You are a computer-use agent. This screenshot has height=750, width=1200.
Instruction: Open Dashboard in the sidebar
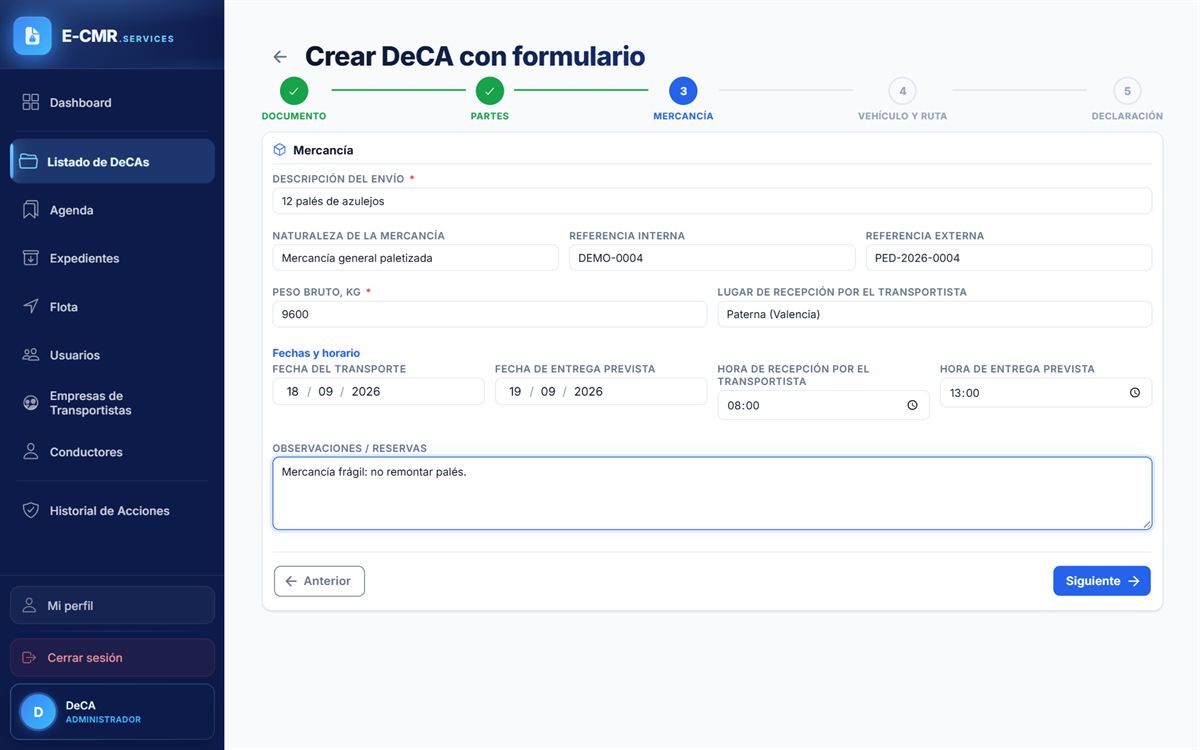[112, 102]
